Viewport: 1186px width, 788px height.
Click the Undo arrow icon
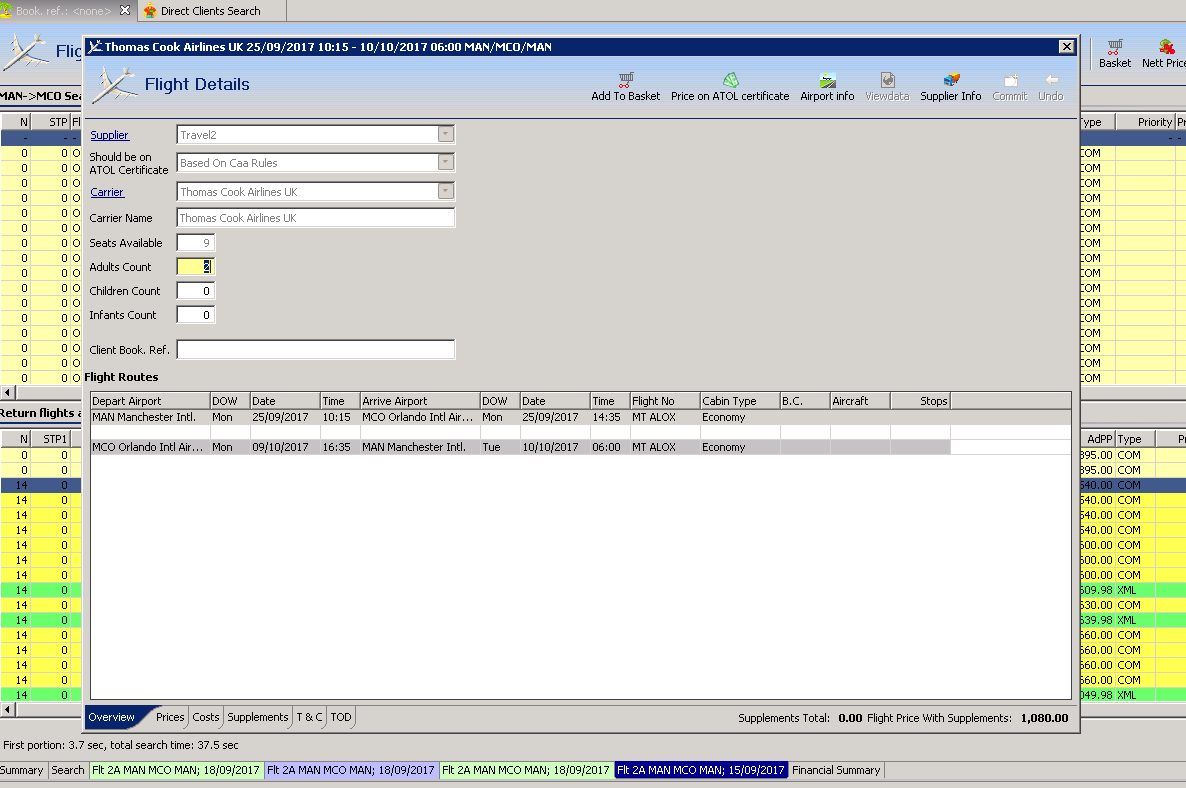click(x=1051, y=80)
